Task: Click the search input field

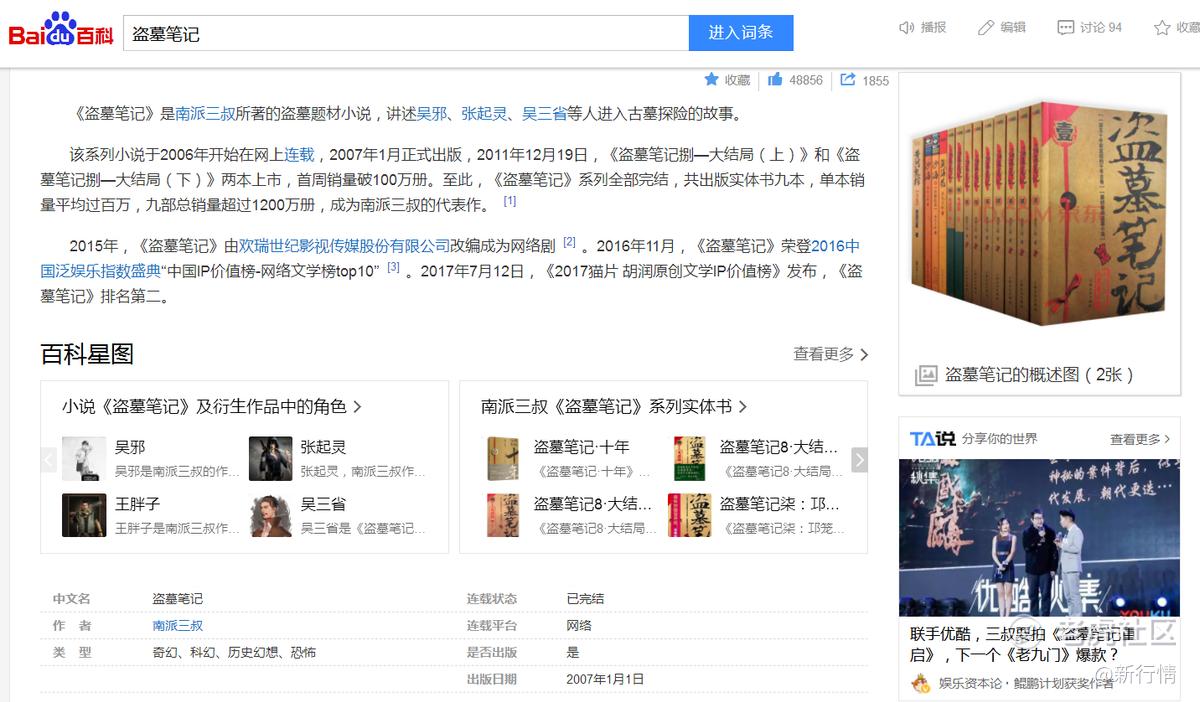Action: [x=406, y=32]
